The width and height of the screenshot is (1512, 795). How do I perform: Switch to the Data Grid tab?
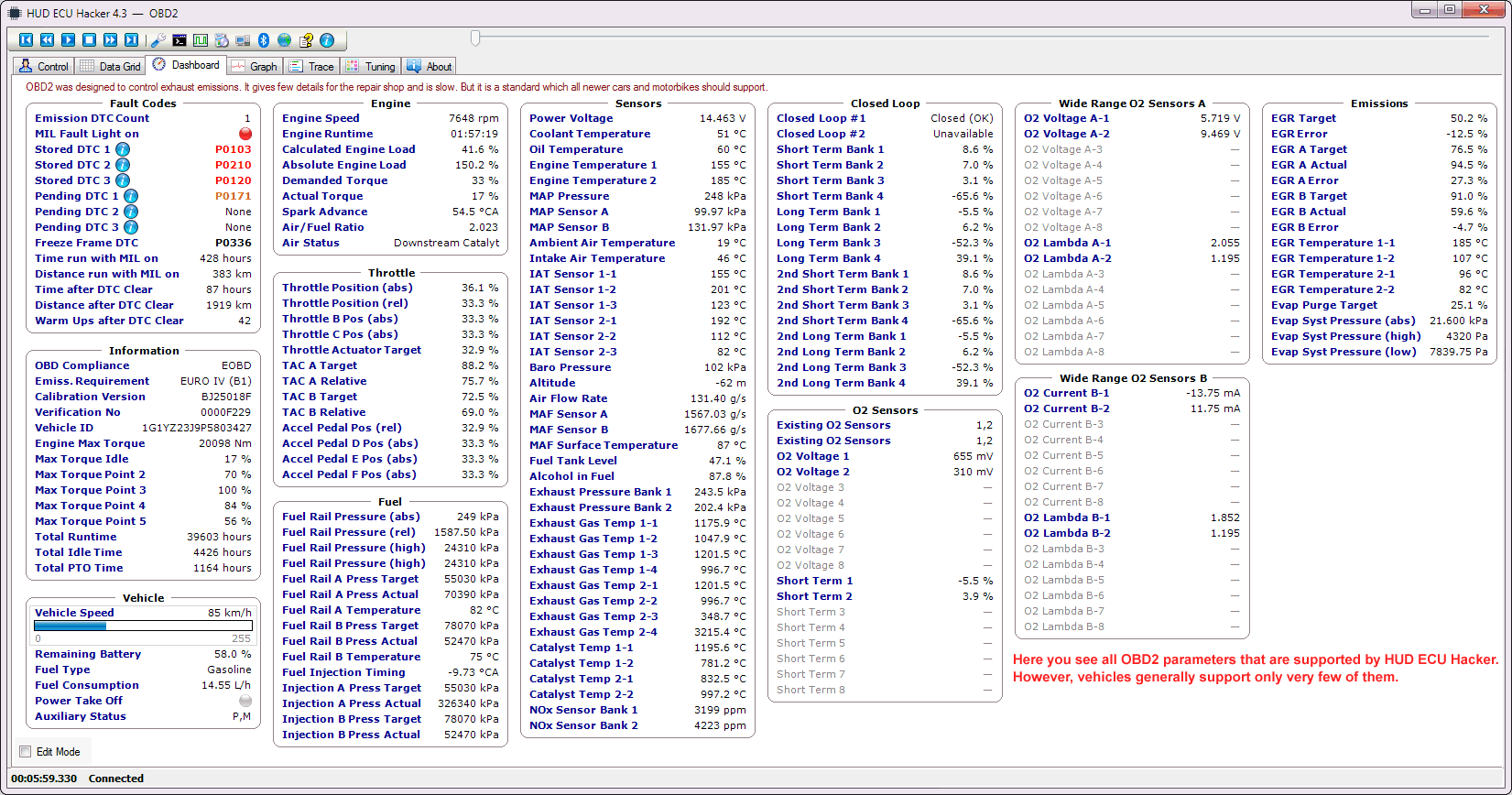tap(111, 66)
